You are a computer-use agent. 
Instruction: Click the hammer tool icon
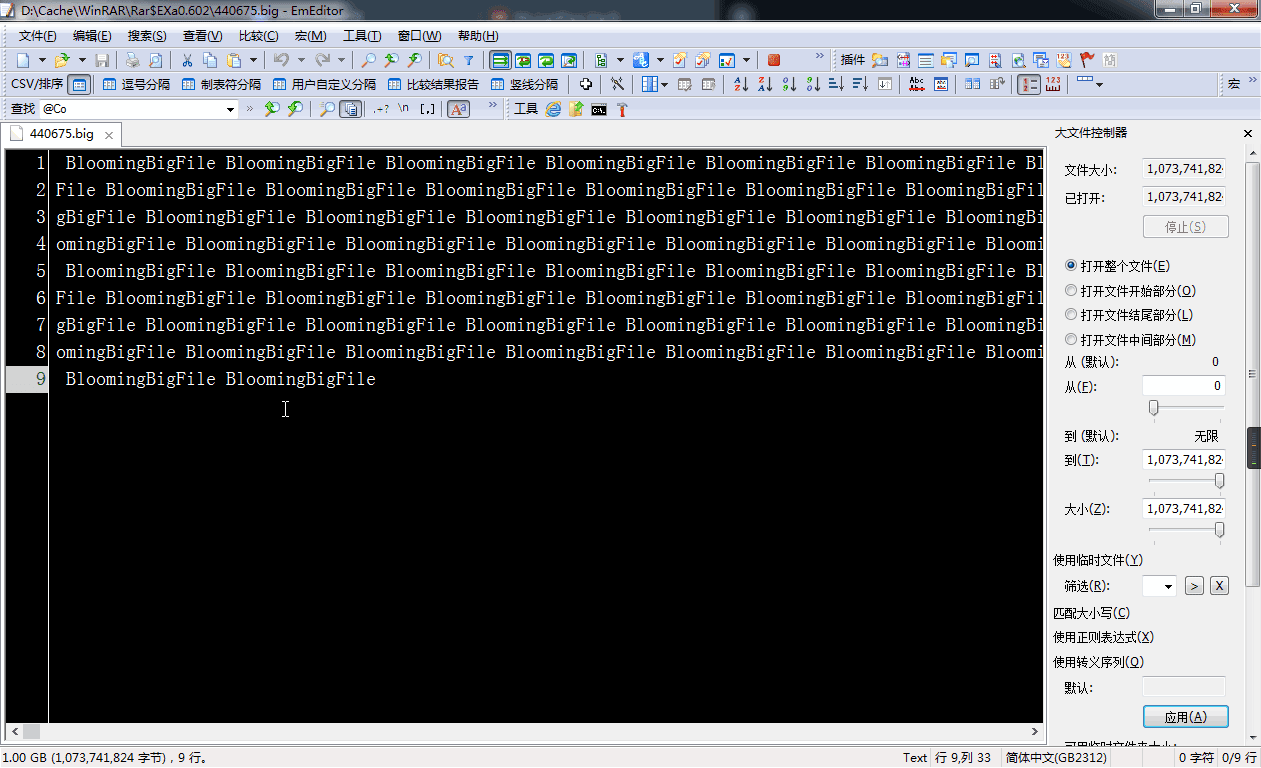(622, 109)
